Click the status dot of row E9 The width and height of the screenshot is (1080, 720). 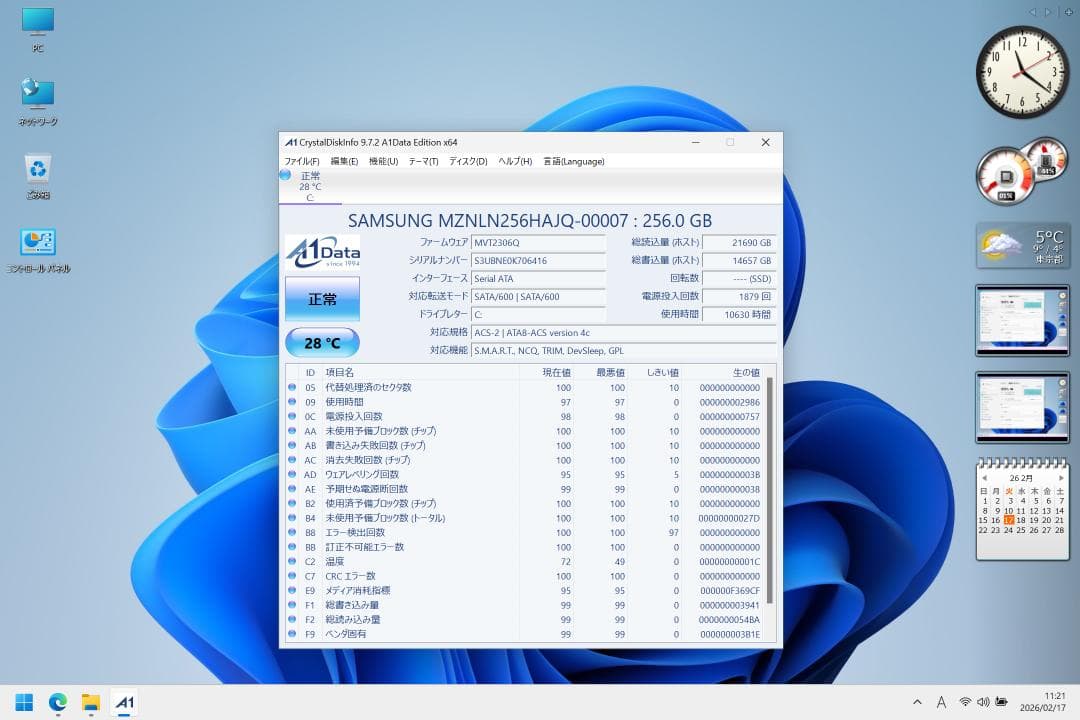click(x=292, y=590)
